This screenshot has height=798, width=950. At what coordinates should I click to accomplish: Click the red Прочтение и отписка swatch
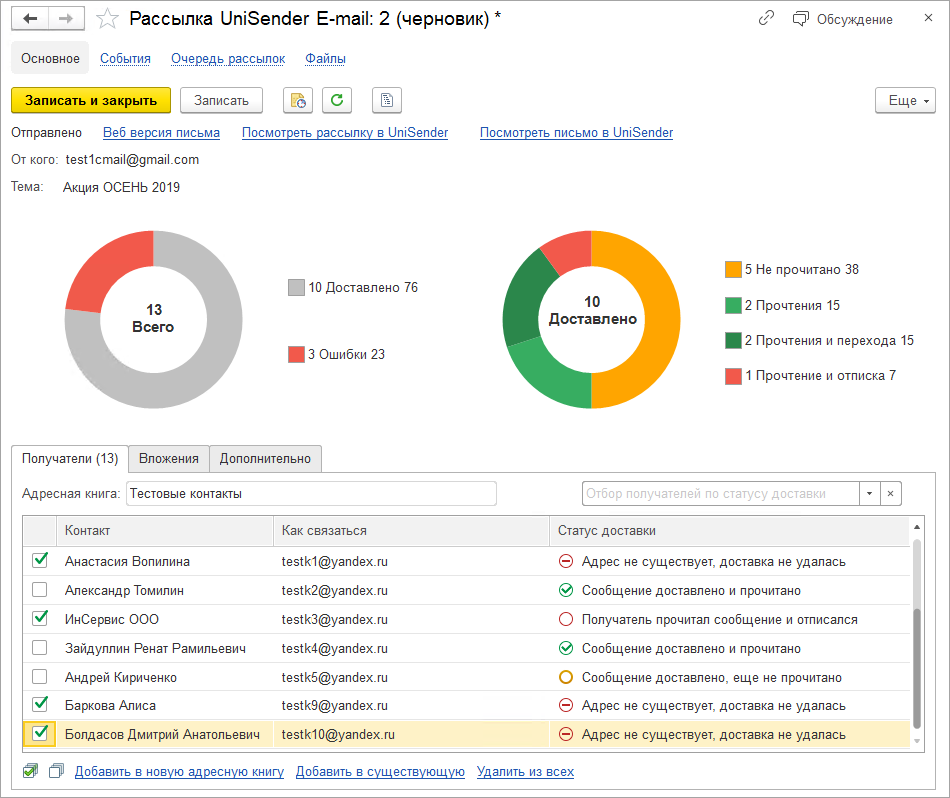(x=733, y=376)
